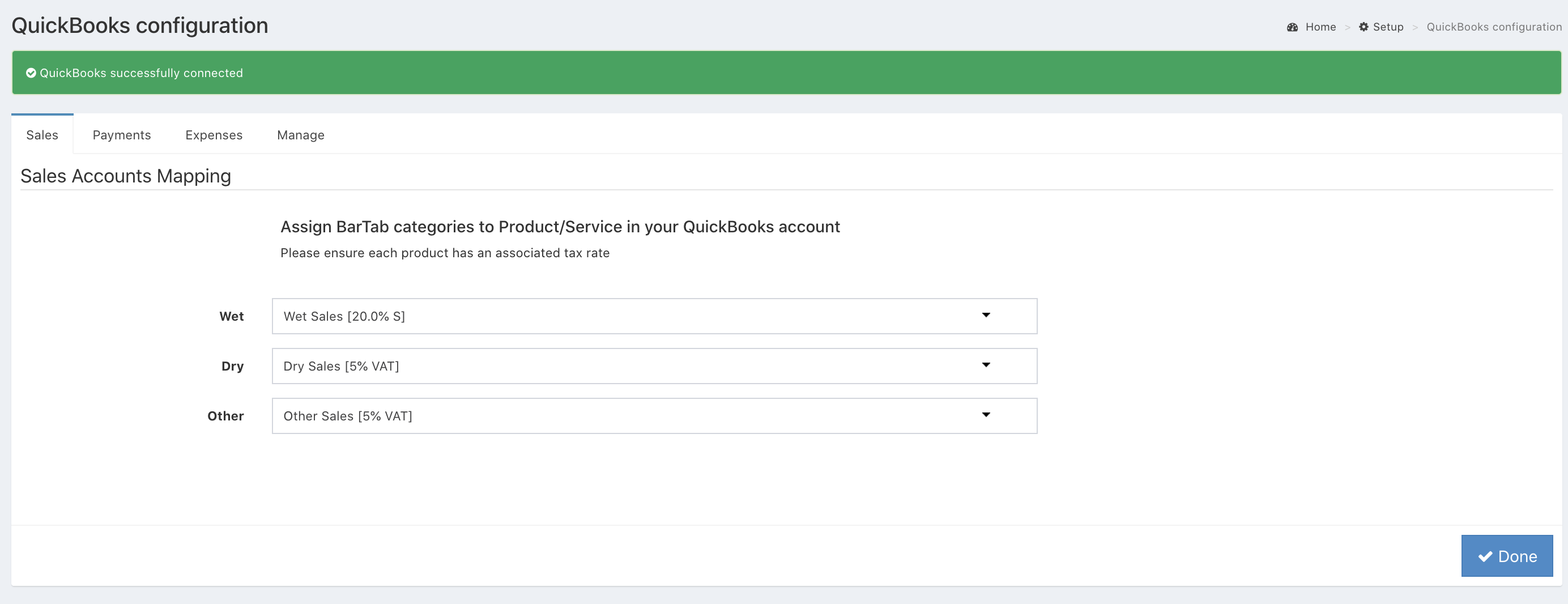Click the success checkmark icon in green banner
Viewport: 1568px width, 604px height.
[x=31, y=73]
